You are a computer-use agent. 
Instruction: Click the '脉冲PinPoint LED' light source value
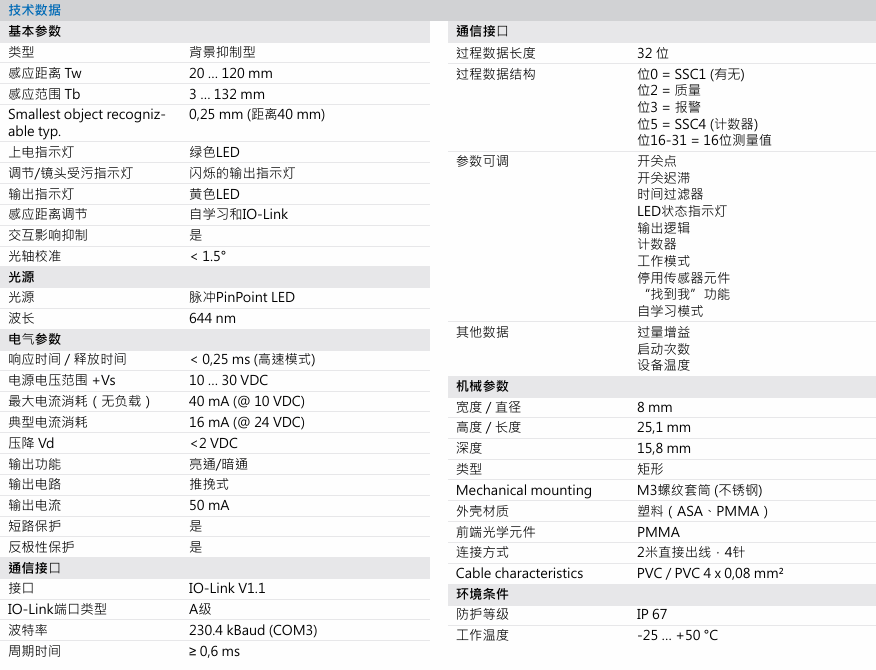pos(242,297)
